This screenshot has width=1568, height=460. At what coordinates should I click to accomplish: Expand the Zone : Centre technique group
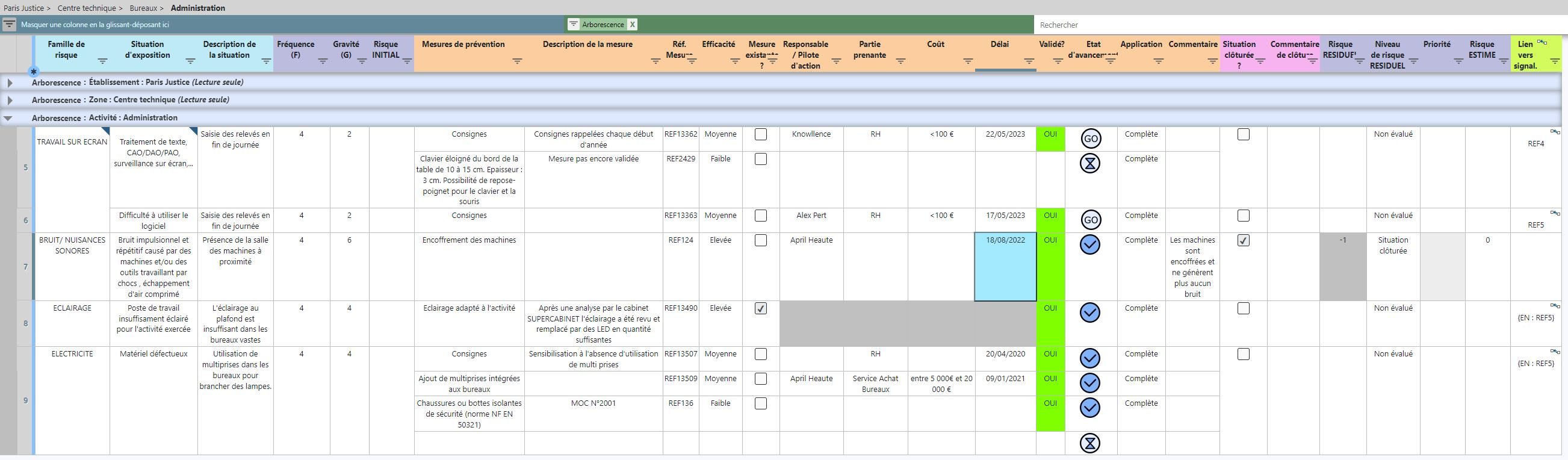[10, 100]
